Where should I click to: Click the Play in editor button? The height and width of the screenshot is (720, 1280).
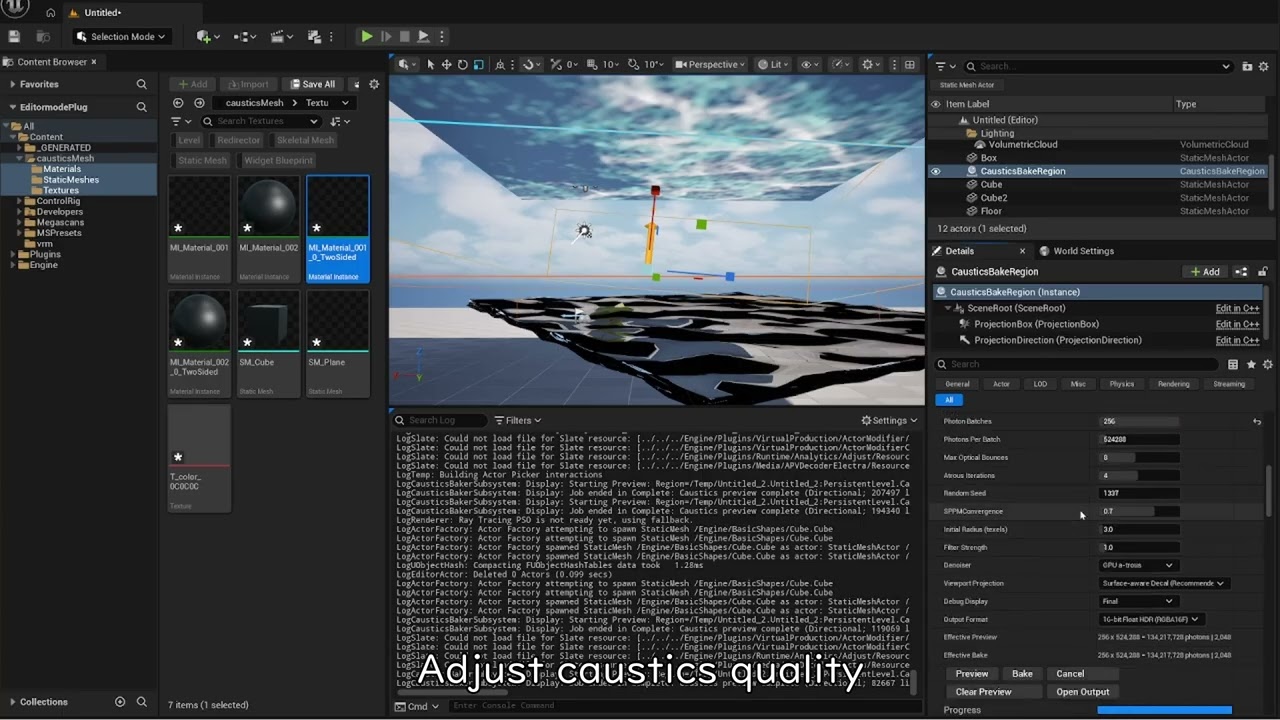[x=367, y=37]
